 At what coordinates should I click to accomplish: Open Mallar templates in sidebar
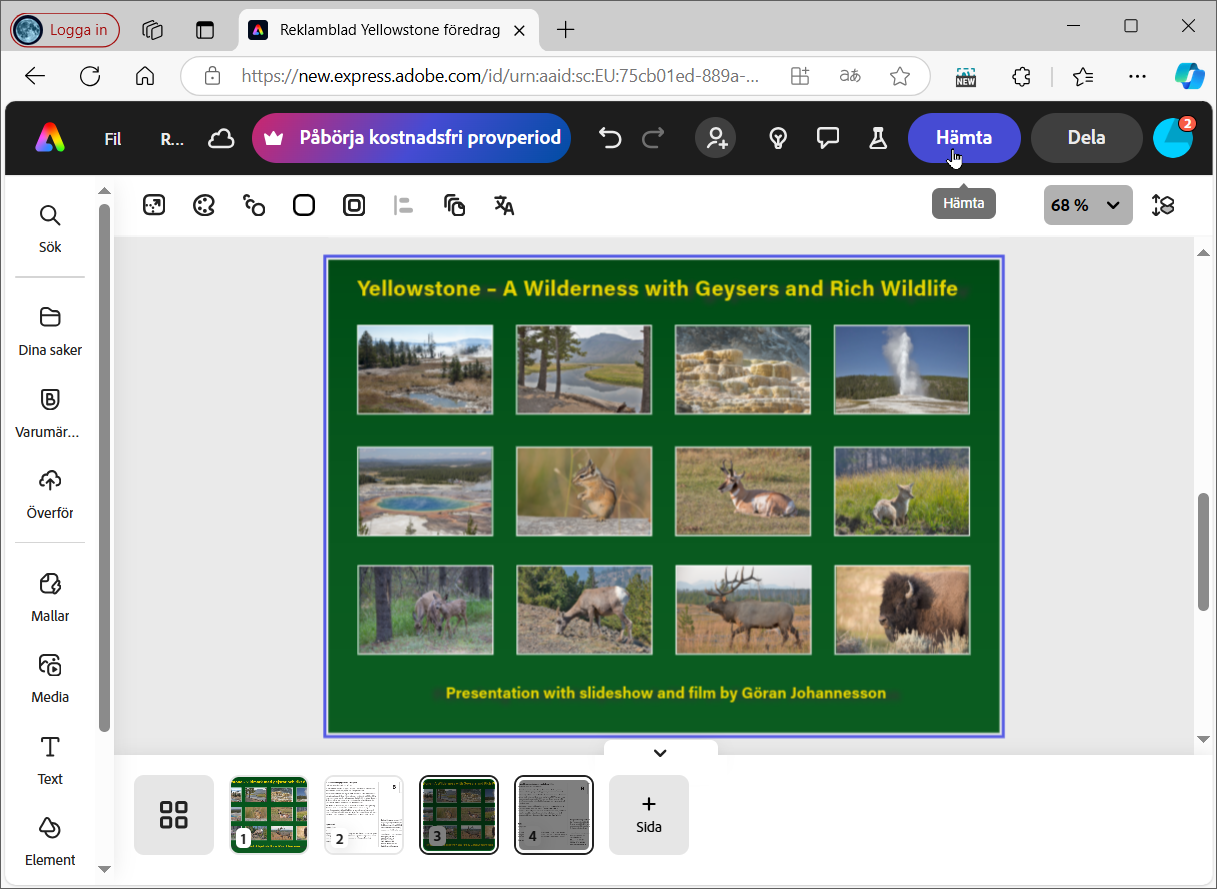coord(50,597)
